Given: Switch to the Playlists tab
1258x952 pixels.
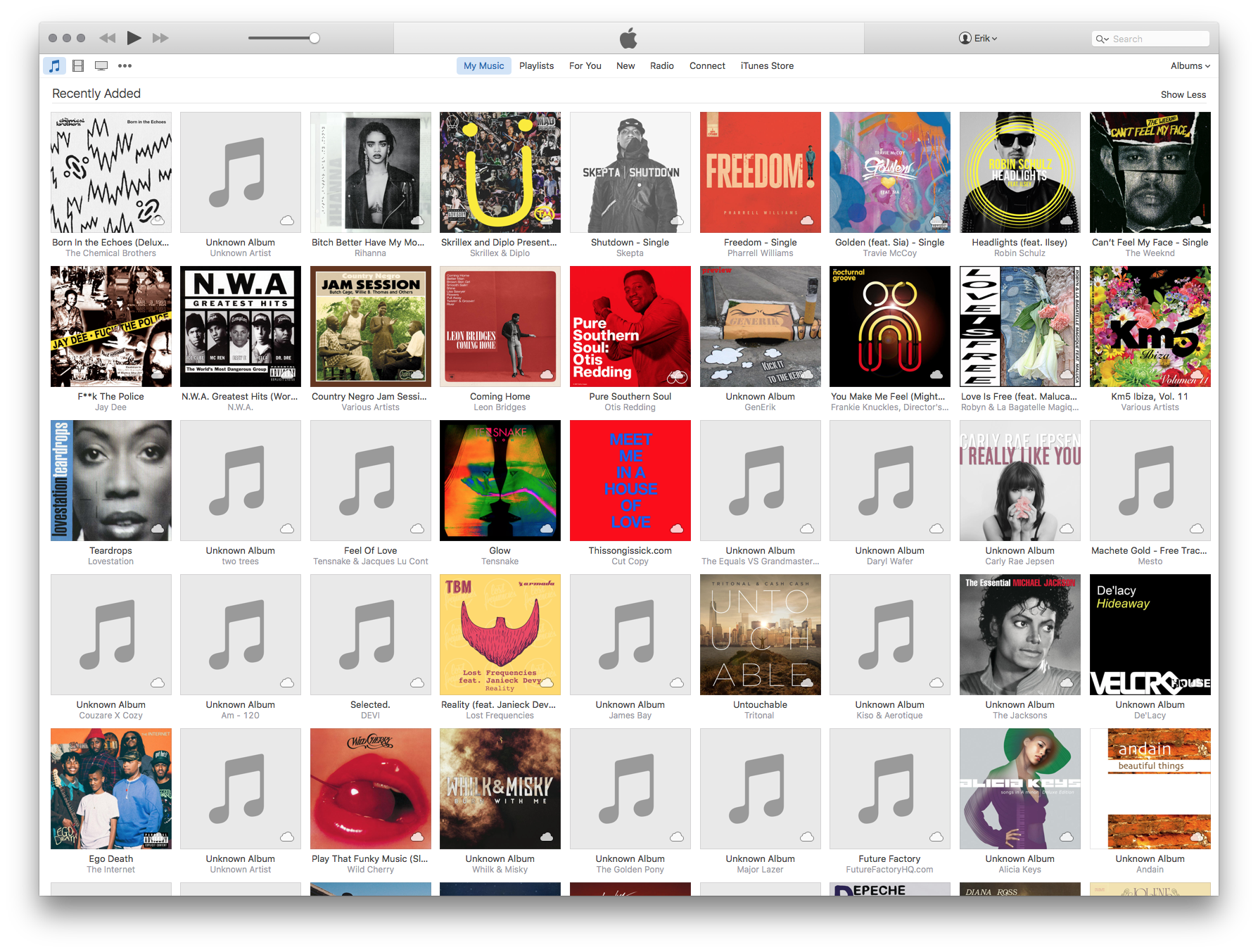Looking at the screenshot, I should click(x=536, y=65).
